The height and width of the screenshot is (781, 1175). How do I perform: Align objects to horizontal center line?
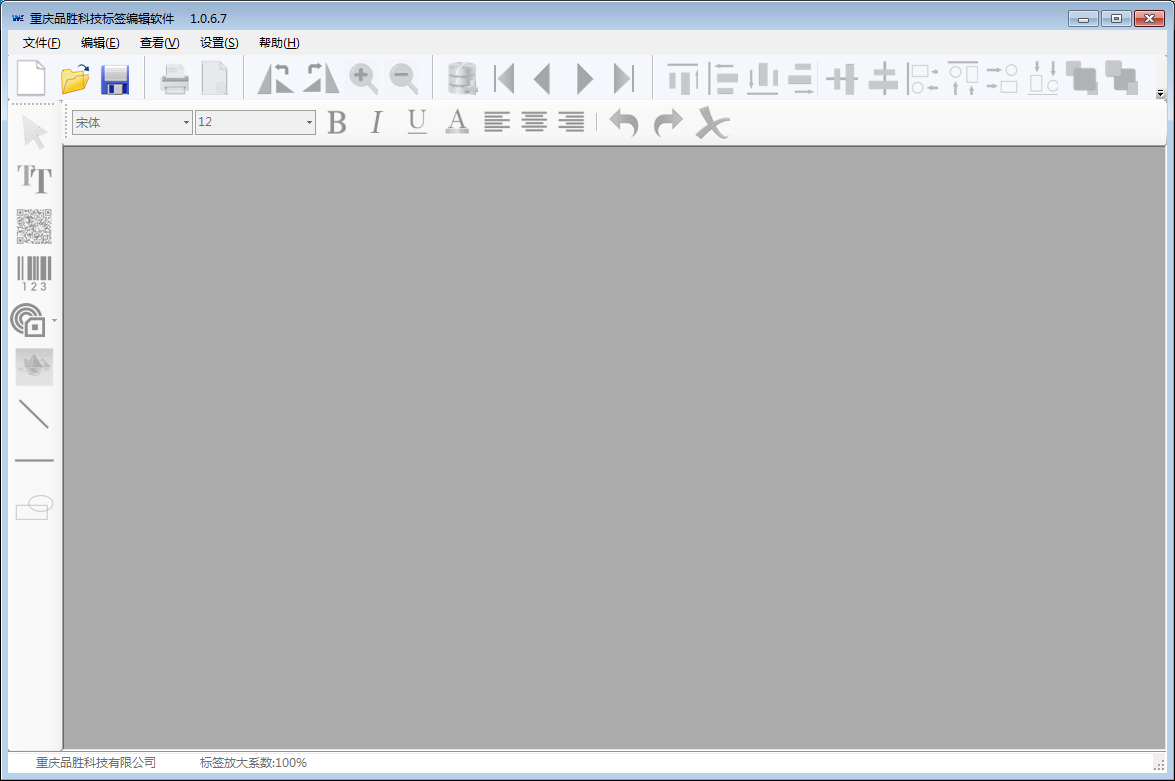pyautogui.click(x=842, y=79)
